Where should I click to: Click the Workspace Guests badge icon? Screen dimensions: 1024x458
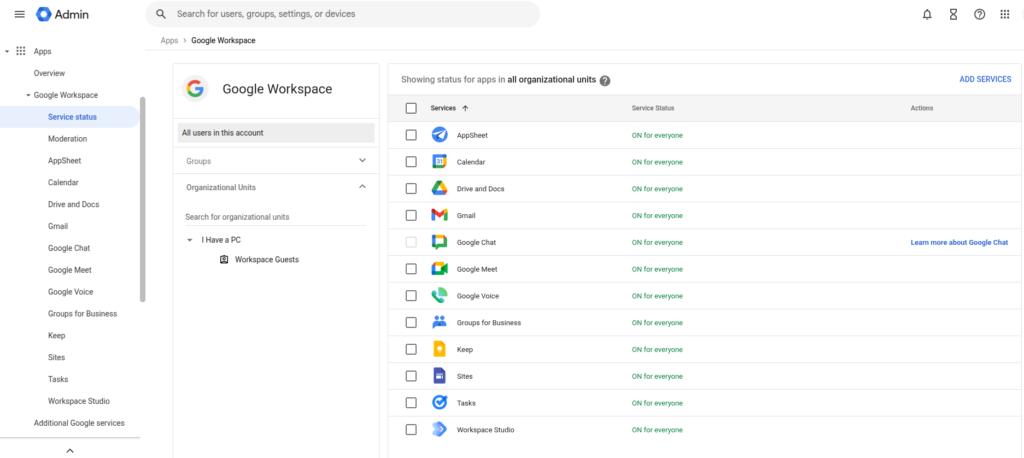[224, 259]
